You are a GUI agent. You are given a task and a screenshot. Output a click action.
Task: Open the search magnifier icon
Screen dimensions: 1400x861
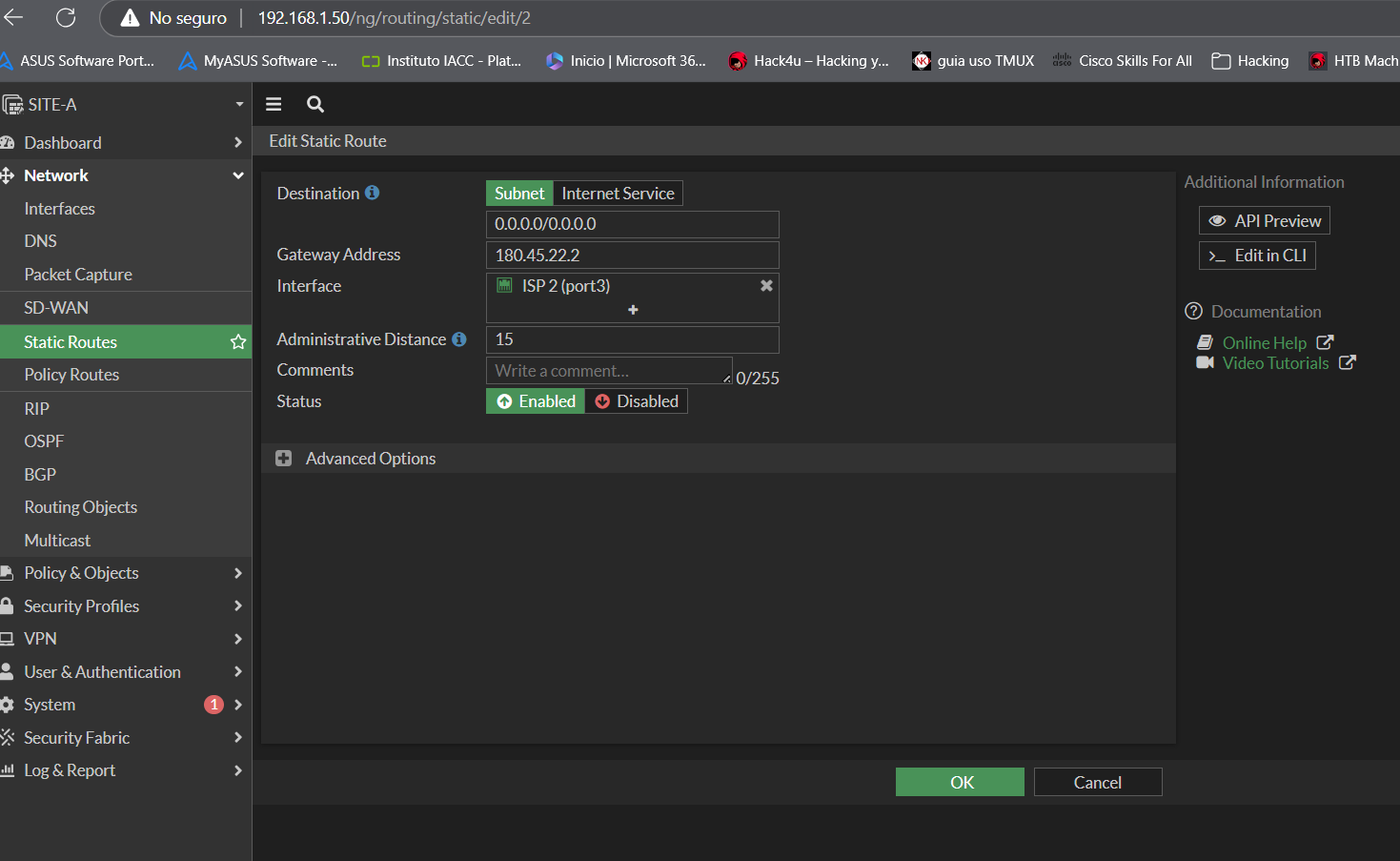[x=315, y=105]
